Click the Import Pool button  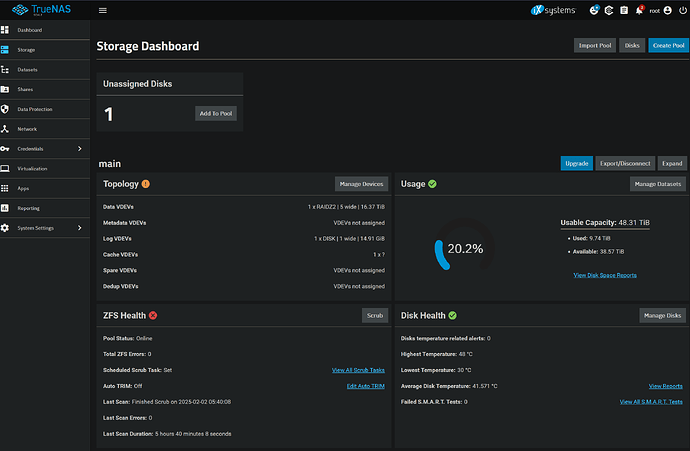pyautogui.click(x=595, y=45)
